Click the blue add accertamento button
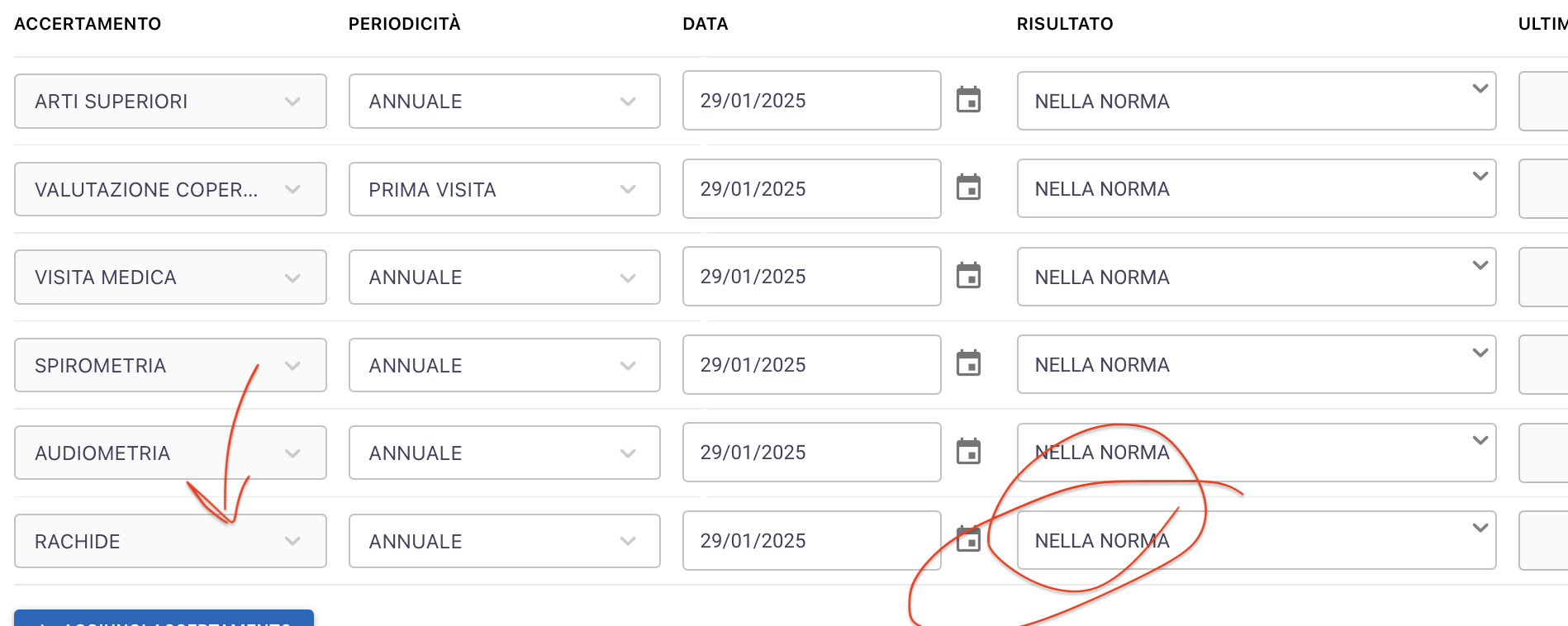 click(164, 619)
